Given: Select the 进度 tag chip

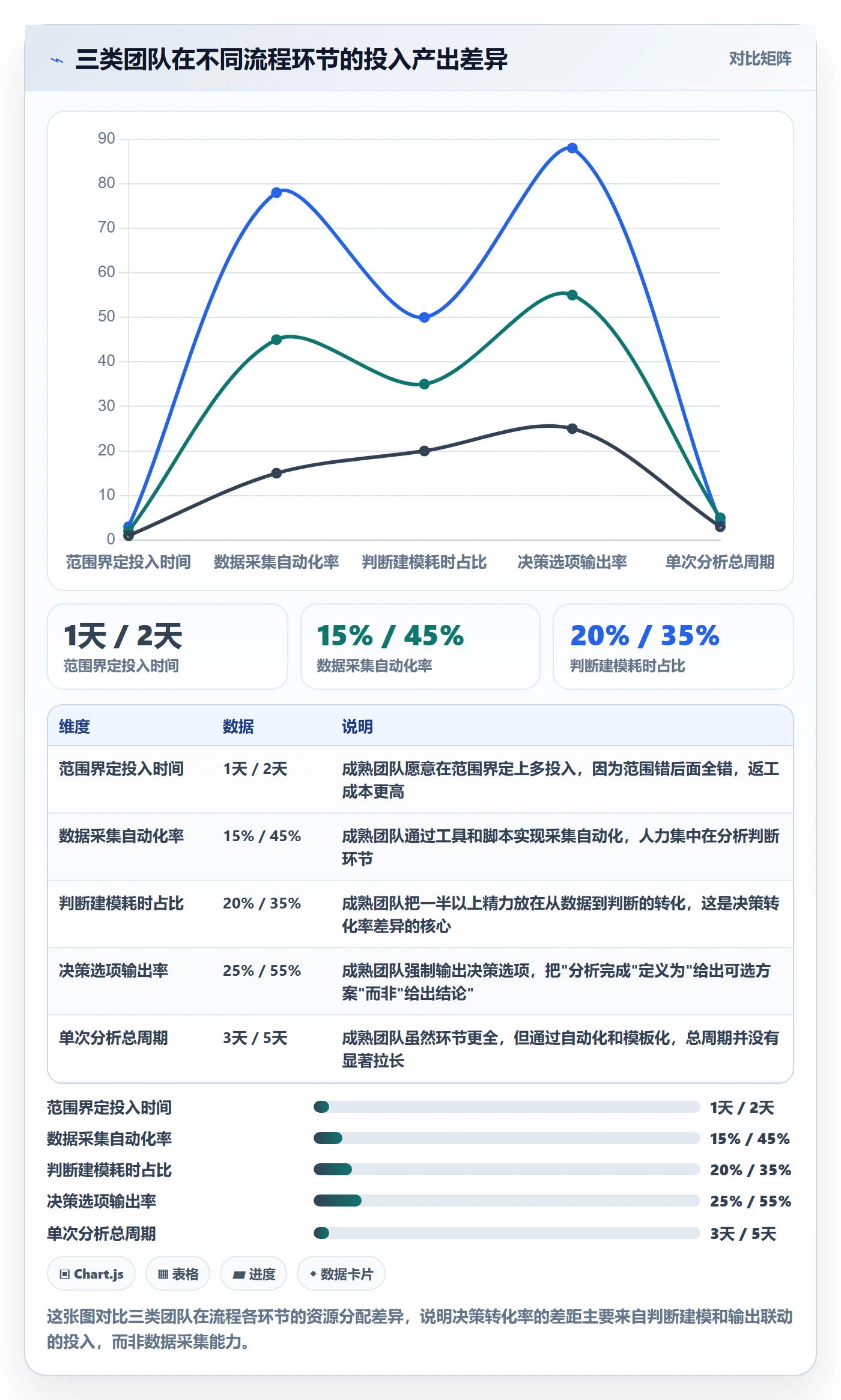Looking at the screenshot, I should click(x=254, y=1273).
